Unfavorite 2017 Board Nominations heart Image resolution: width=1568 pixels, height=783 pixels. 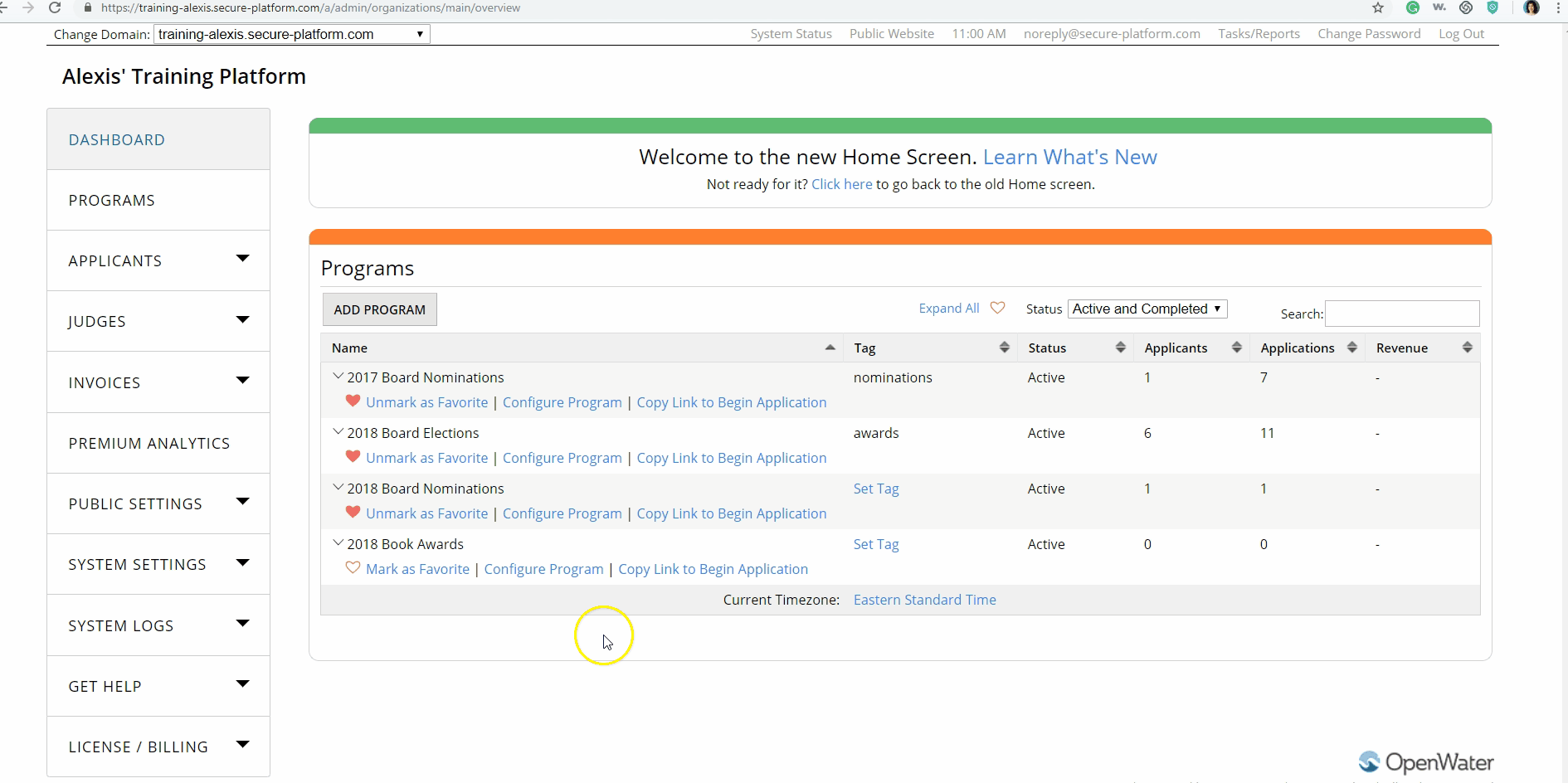coord(353,401)
